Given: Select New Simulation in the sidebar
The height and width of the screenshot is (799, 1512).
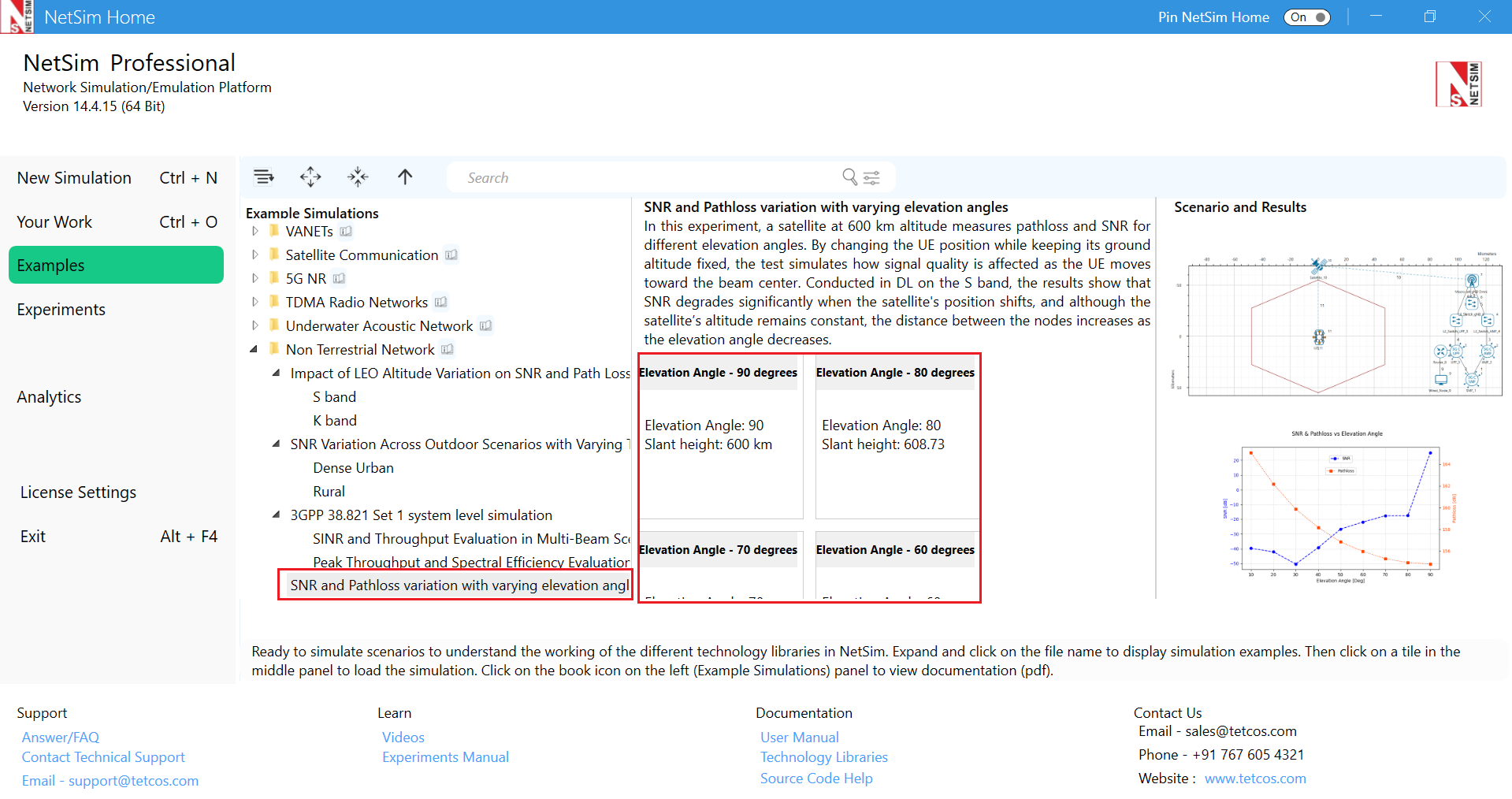Looking at the screenshot, I should click(74, 178).
